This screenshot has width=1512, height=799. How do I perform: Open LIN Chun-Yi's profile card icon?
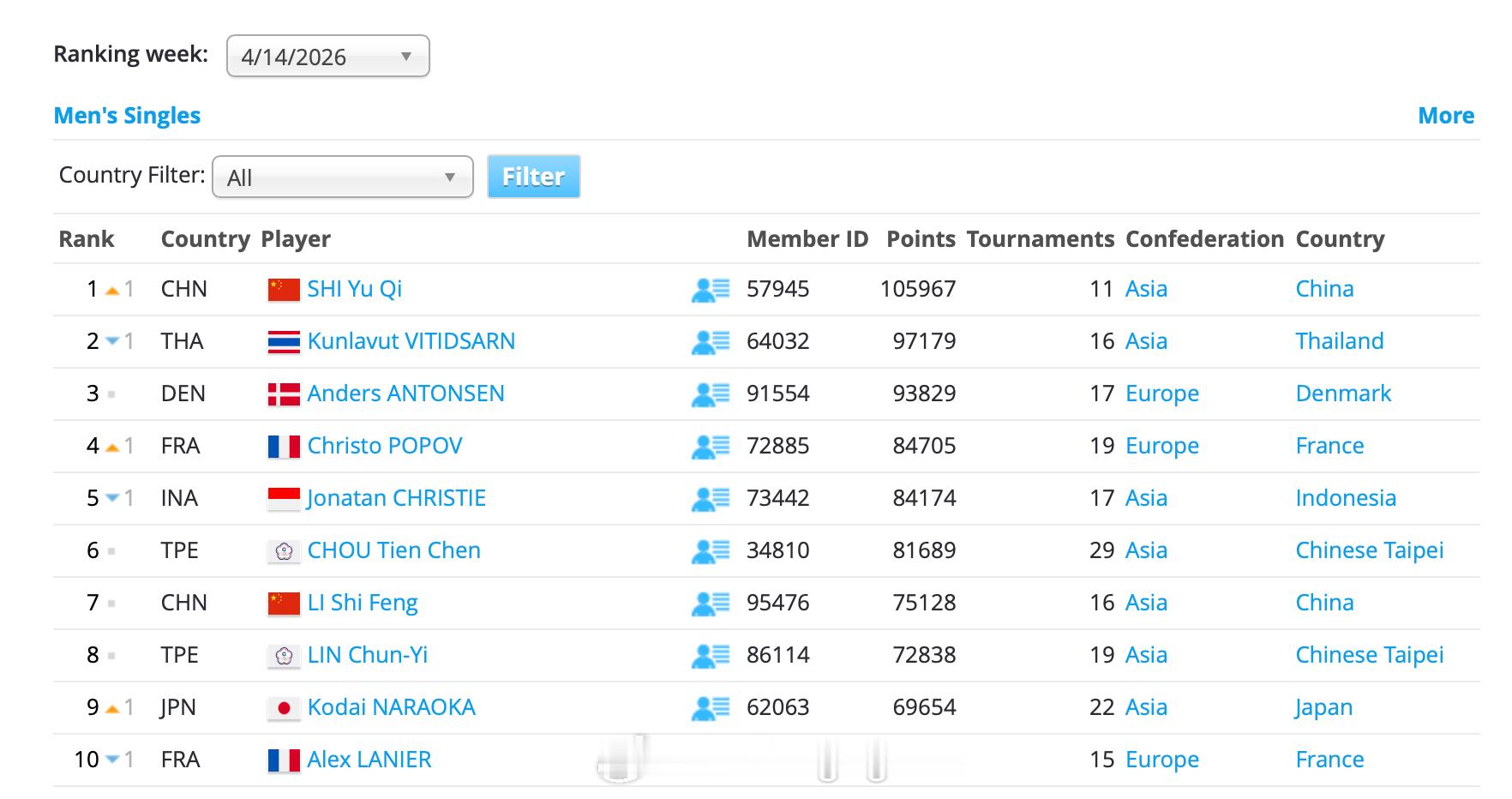(711, 656)
